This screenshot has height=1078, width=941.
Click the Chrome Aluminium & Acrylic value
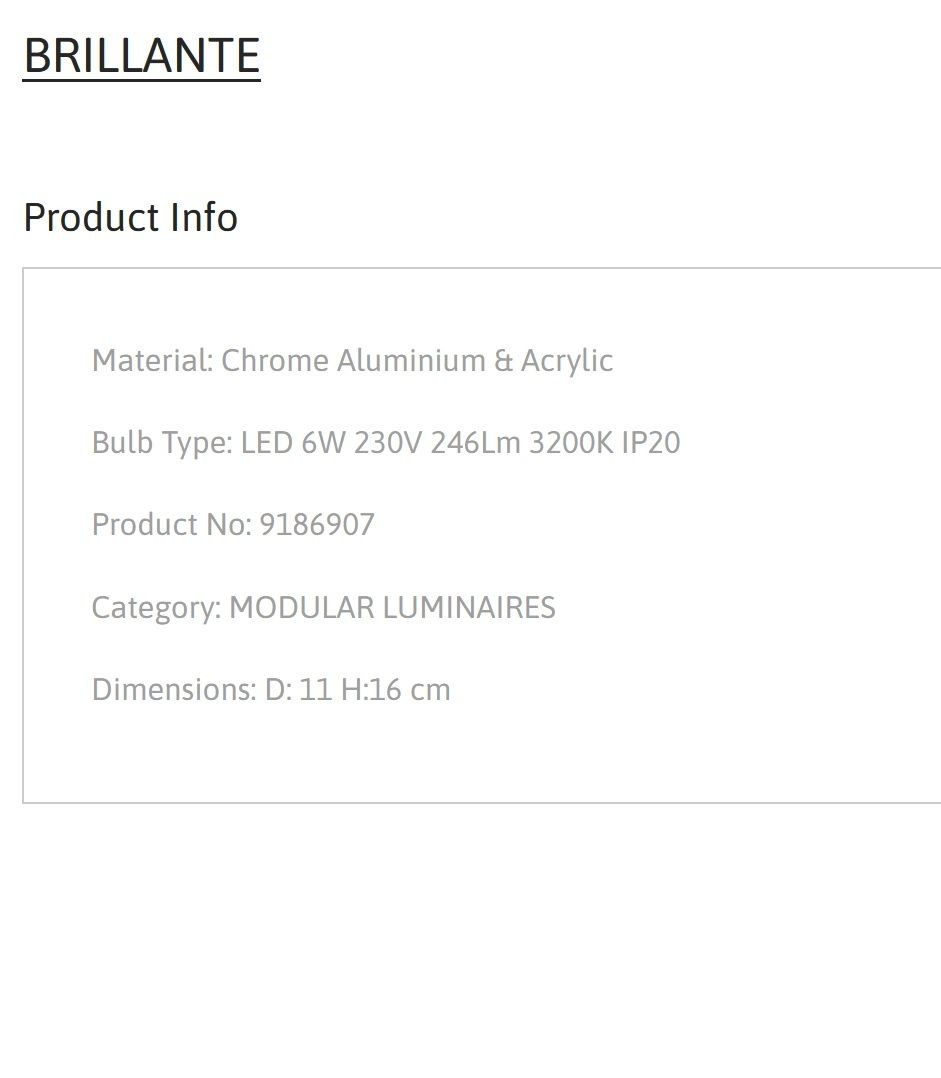tap(417, 360)
